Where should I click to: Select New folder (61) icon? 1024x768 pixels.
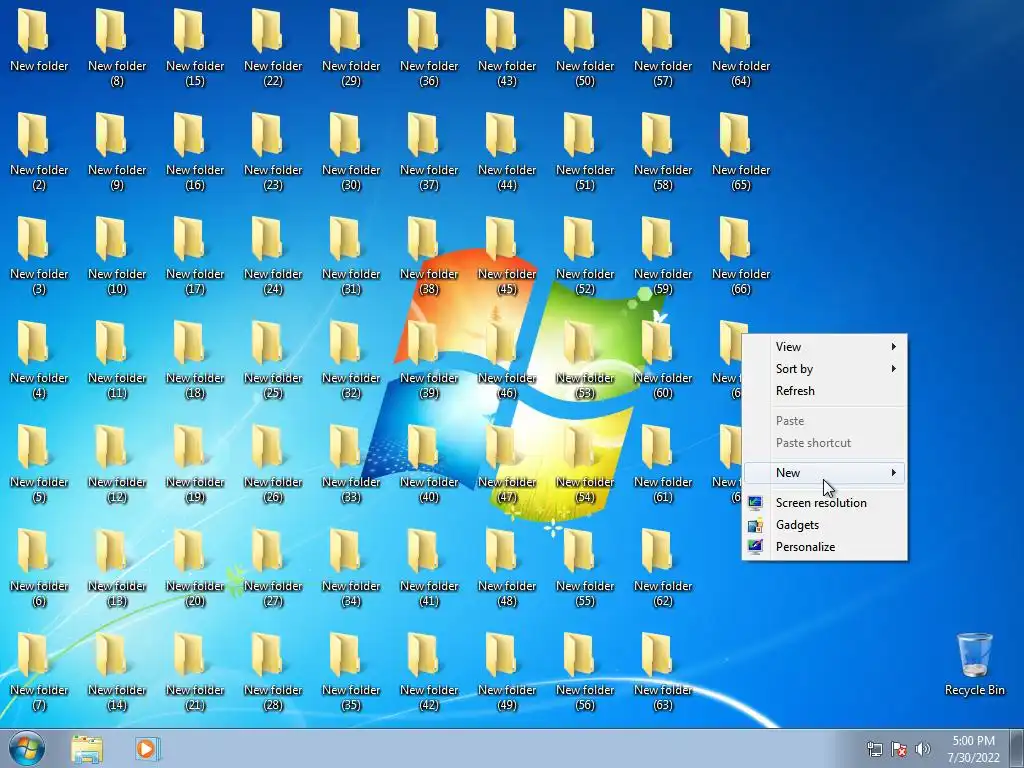tap(656, 447)
